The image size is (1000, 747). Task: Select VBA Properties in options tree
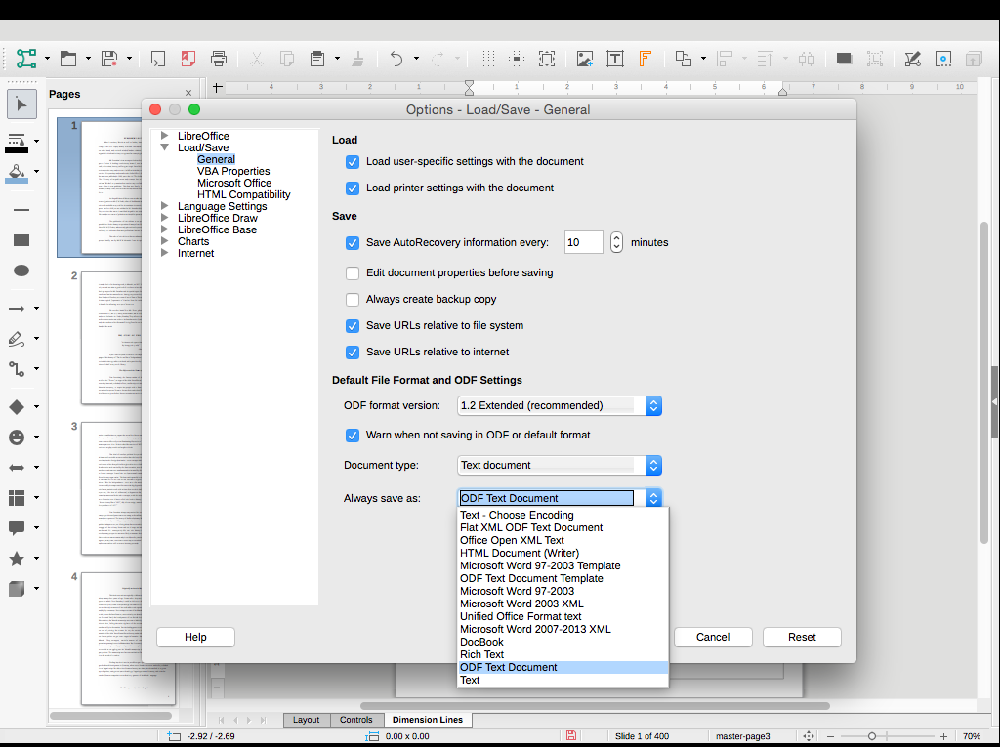(x=233, y=171)
